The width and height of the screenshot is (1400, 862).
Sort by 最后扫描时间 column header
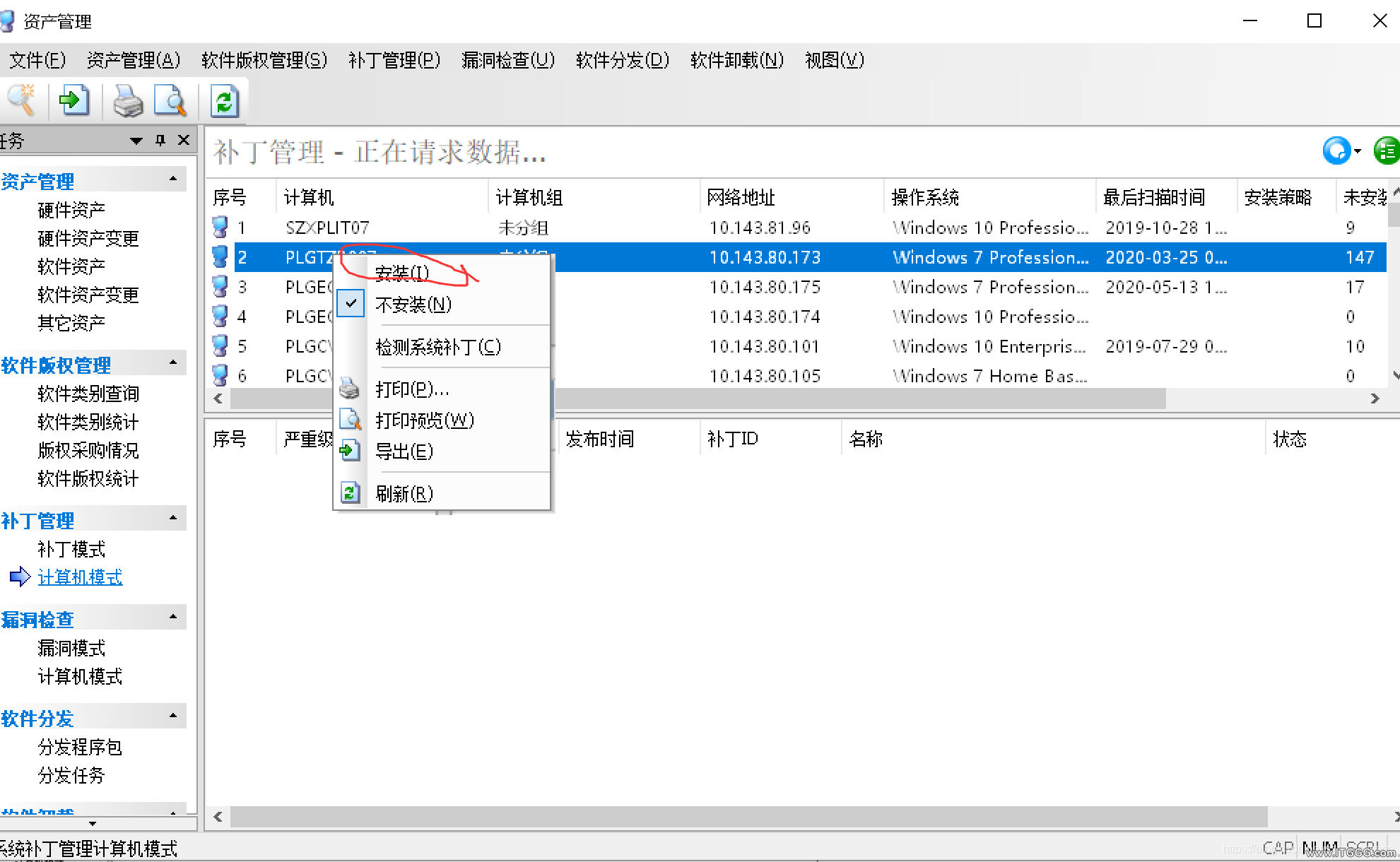1166,197
